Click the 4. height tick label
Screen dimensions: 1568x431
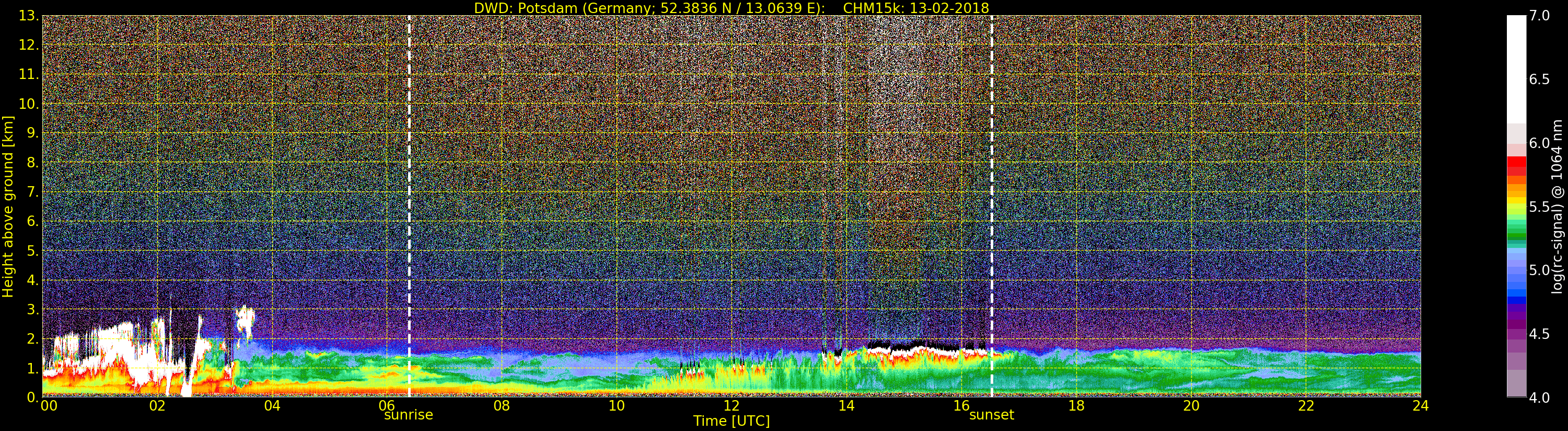pos(32,280)
